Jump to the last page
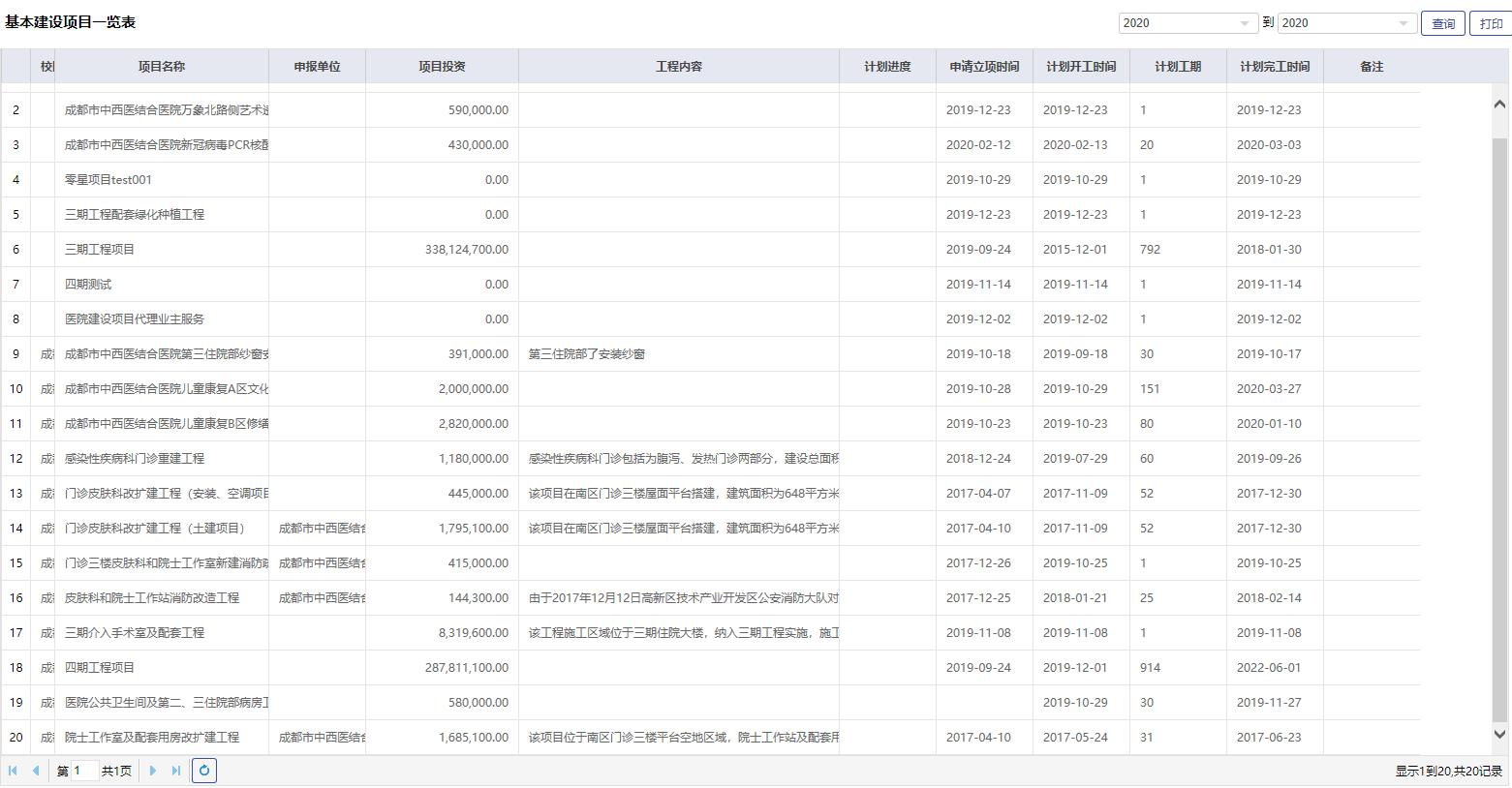The height and width of the screenshot is (788, 1512). click(176, 771)
